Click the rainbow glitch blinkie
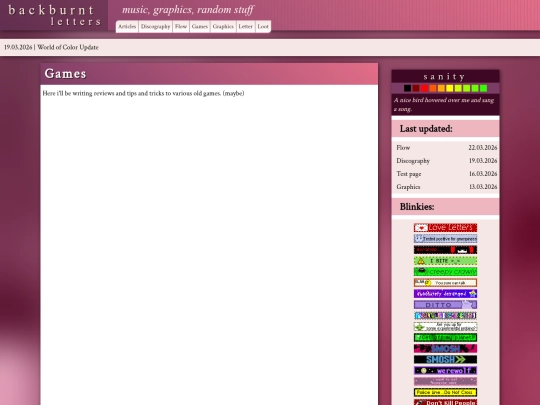The height and width of the screenshot is (405, 540). tap(445, 315)
